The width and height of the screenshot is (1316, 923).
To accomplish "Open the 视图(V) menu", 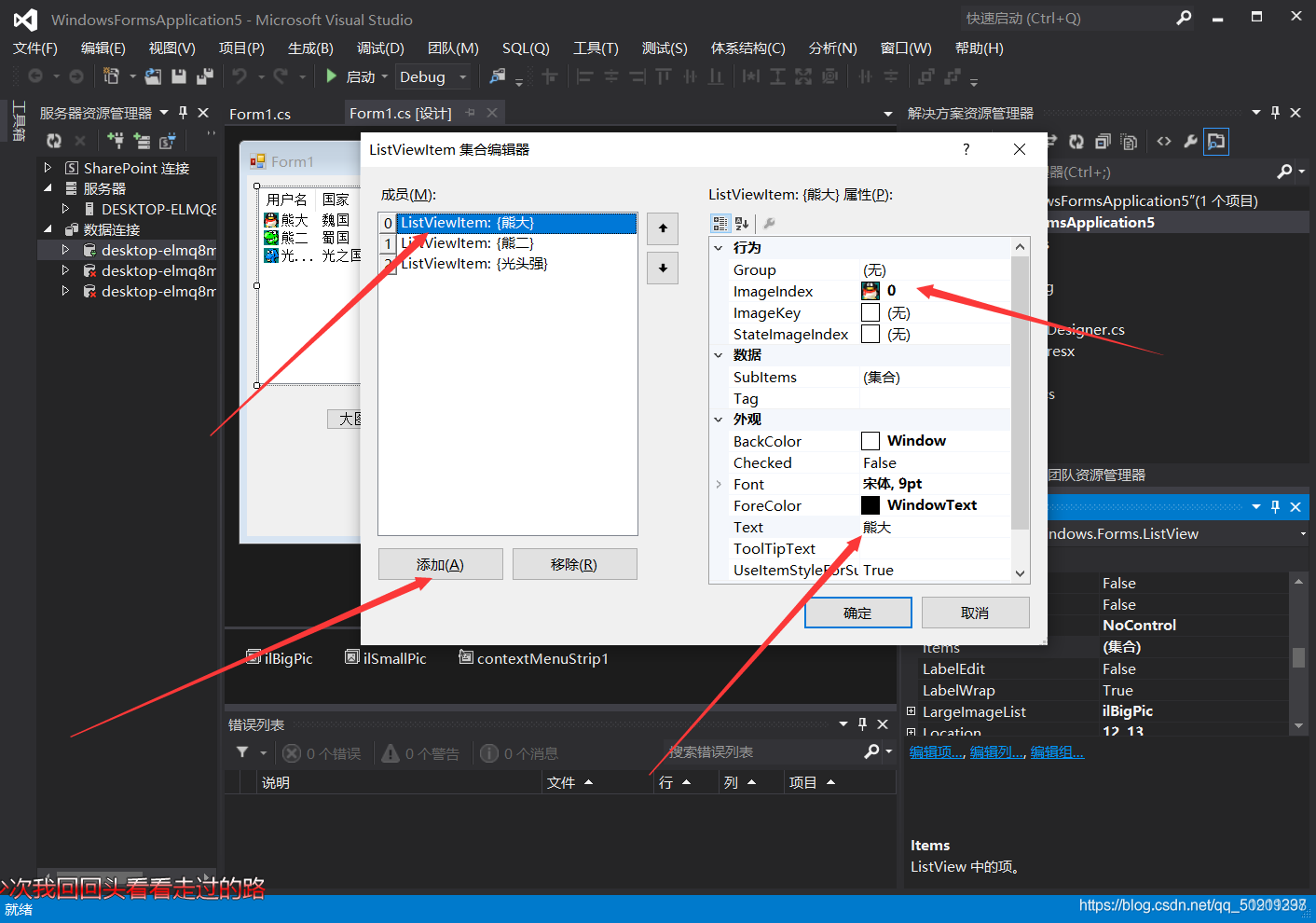I will pos(172,48).
